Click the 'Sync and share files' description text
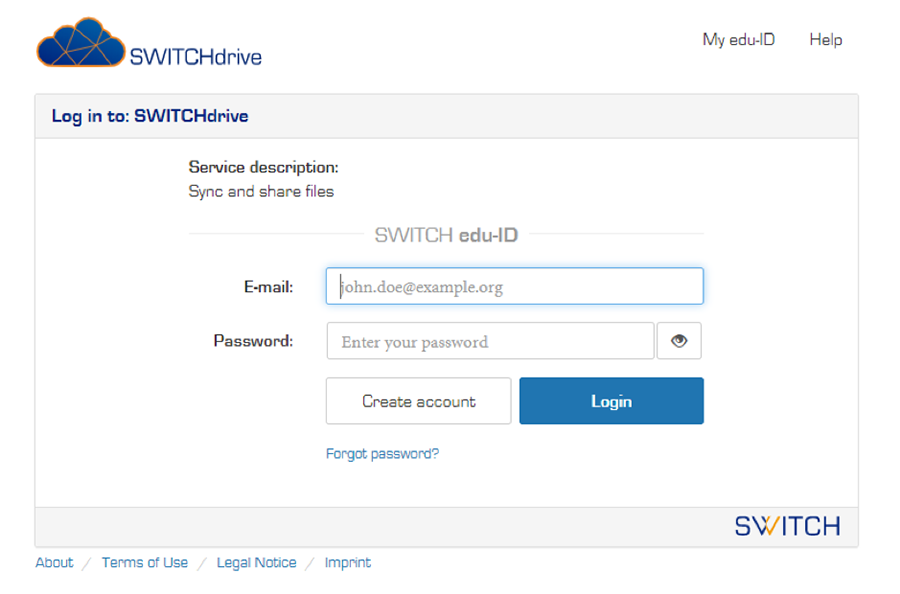This screenshot has width=900, height=594. [261, 191]
